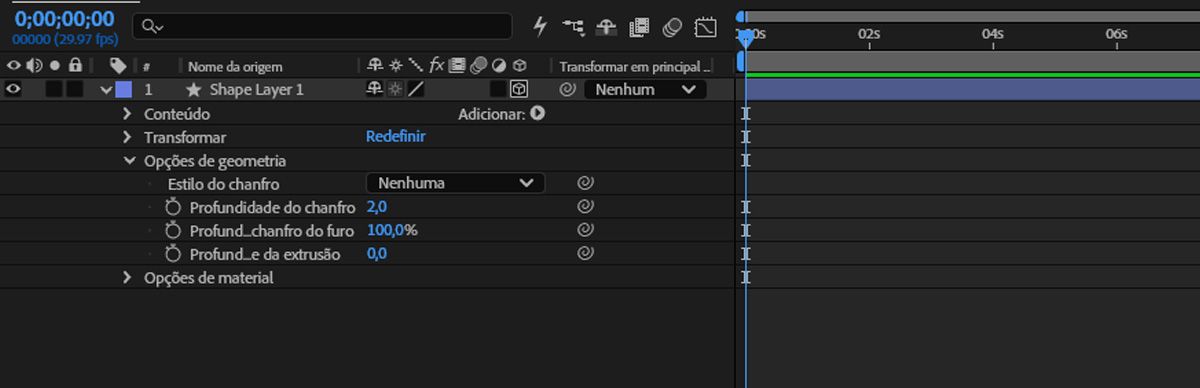Click the Shape Layer 1 label color swatch

(x=124, y=89)
